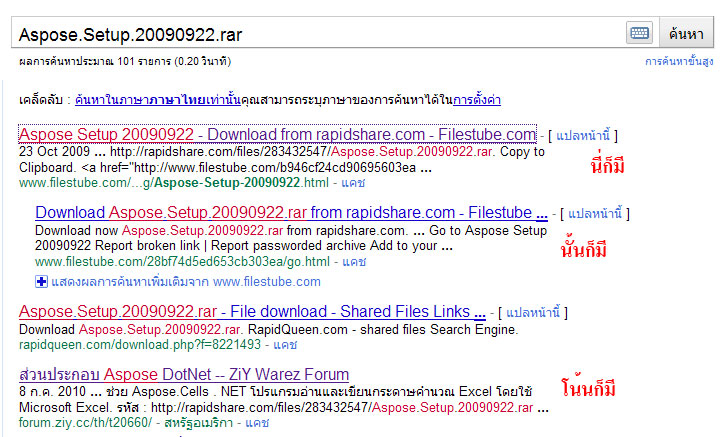Open the cached แคช link for the forum.ziy.cc result
The height and width of the screenshot is (437, 722).
click(257, 423)
